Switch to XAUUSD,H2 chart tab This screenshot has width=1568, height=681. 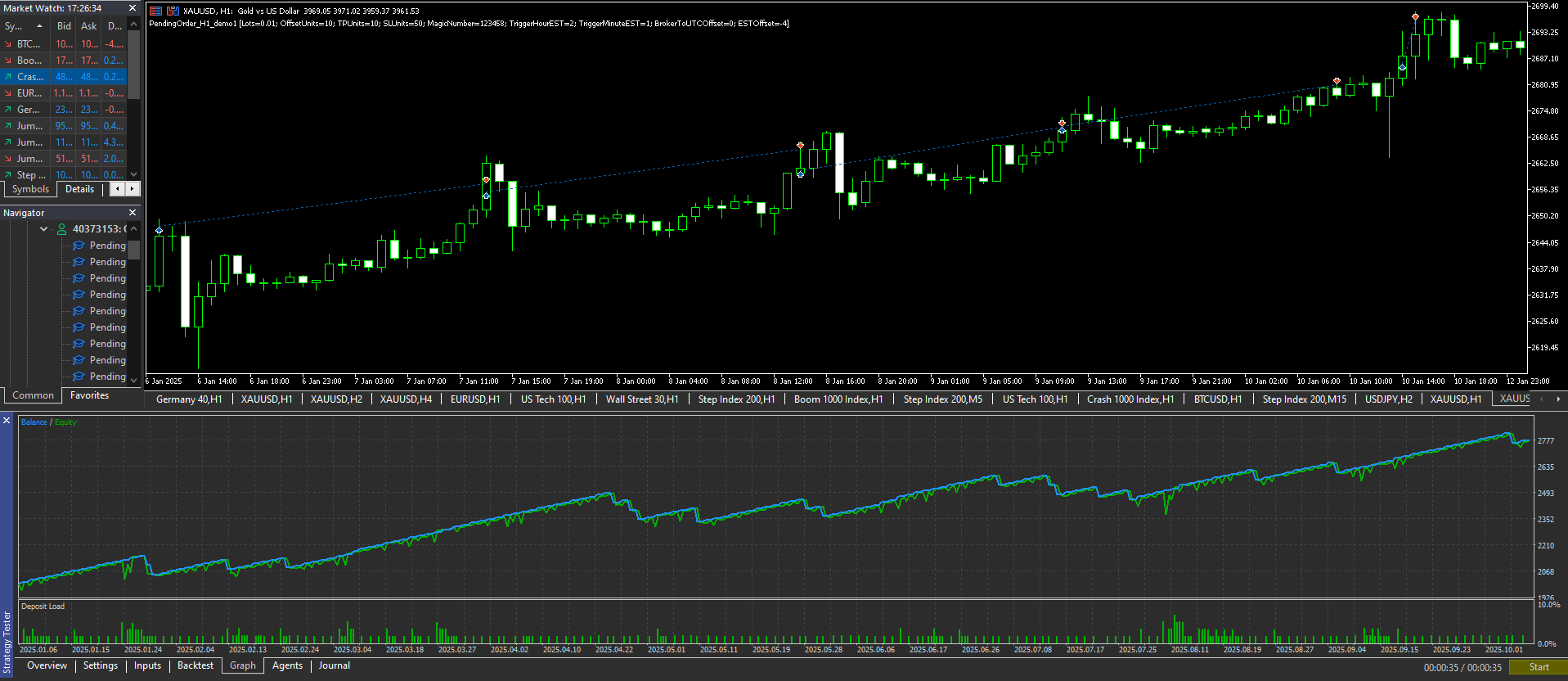(x=336, y=399)
